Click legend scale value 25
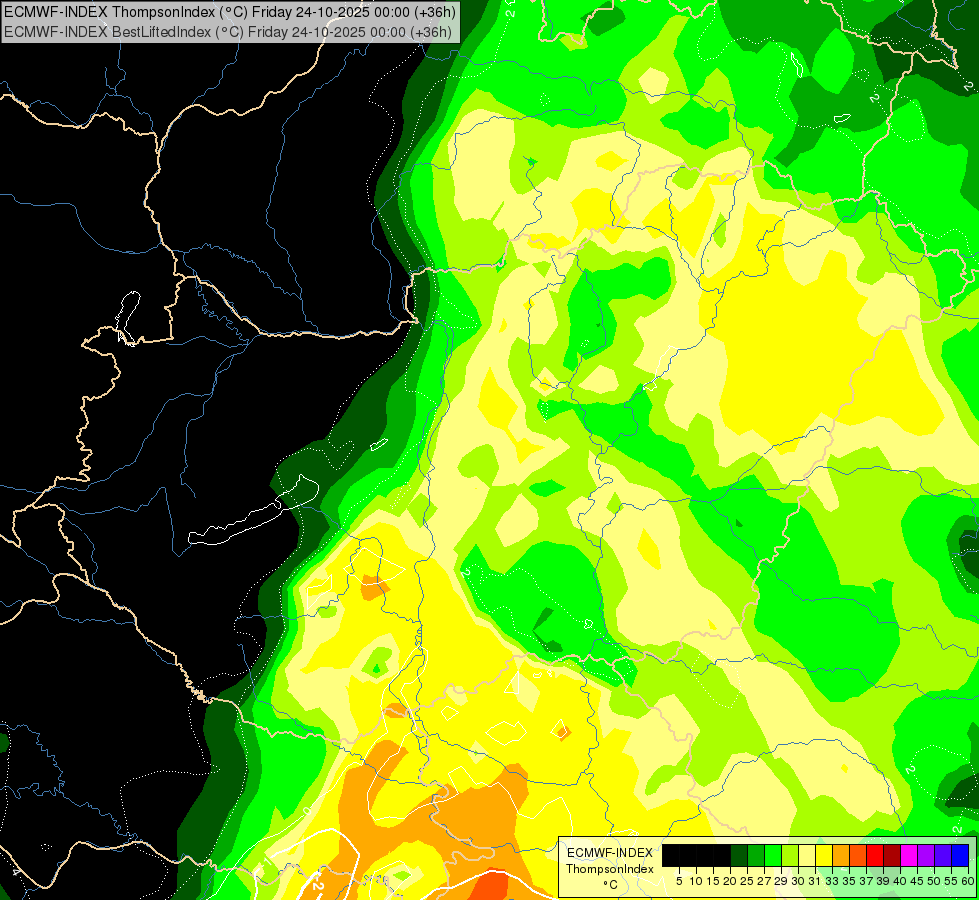The height and width of the screenshot is (900, 979). (x=747, y=881)
